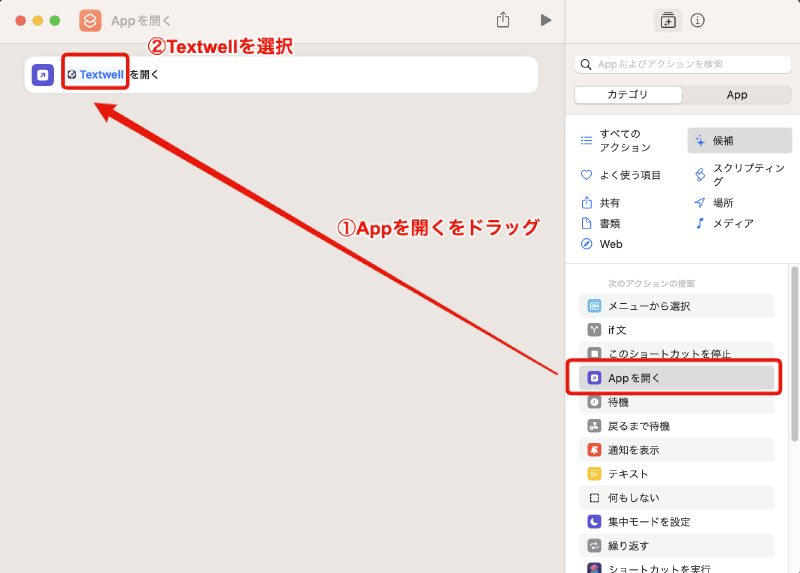Click the dashed square nothing icon
The width and height of the screenshot is (800, 573).
point(594,497)
